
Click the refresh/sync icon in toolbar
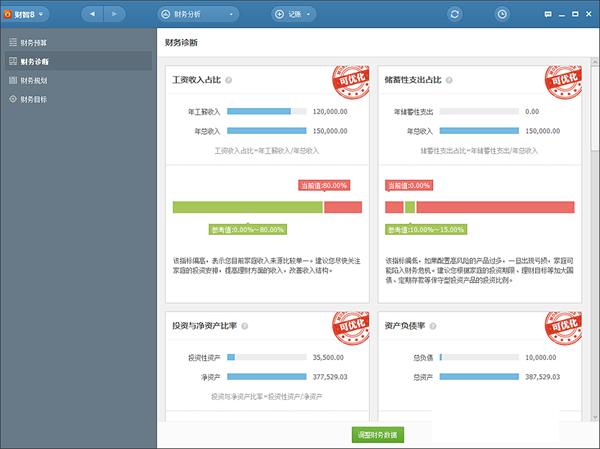point(455,15)
